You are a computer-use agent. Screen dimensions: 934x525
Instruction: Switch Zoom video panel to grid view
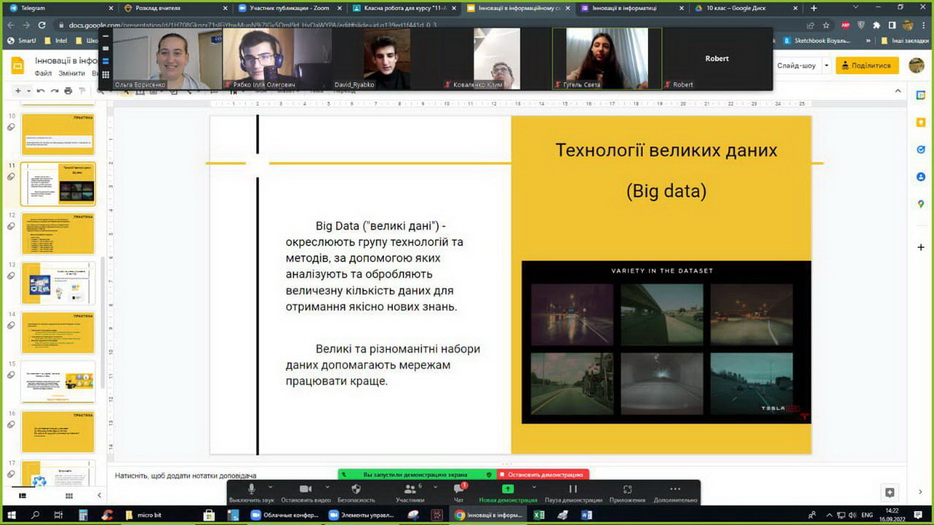point(105,74)
